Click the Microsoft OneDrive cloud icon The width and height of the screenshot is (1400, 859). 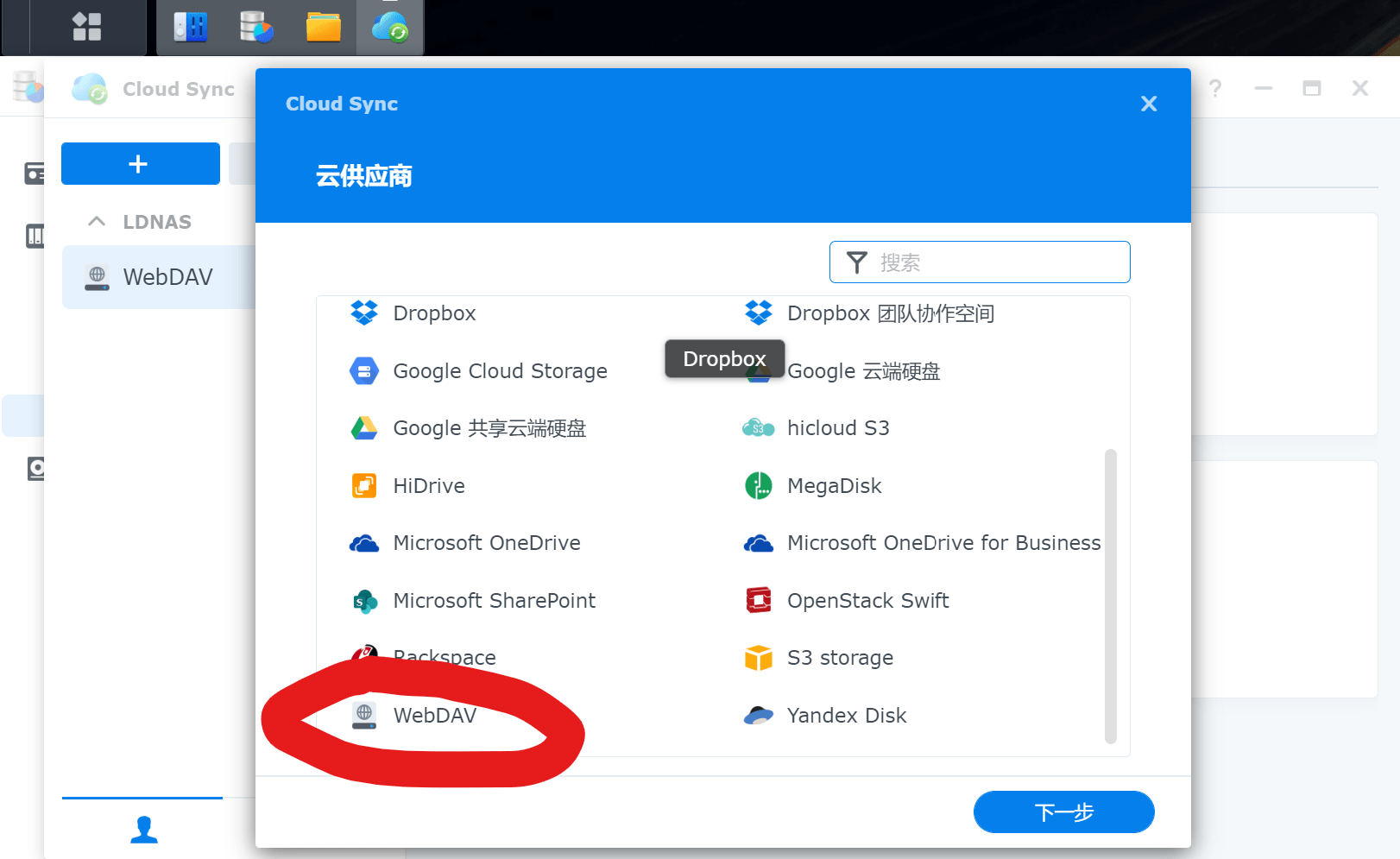(x=364, y=544)
